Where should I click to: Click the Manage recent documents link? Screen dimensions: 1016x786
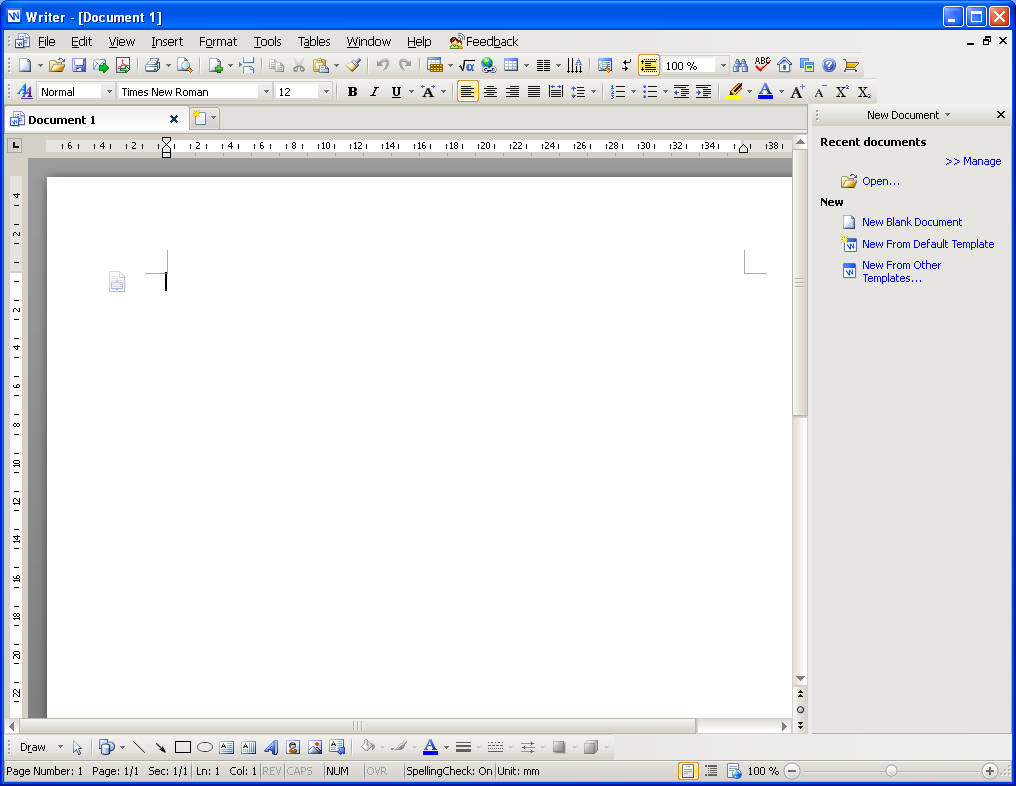[973, 161]
